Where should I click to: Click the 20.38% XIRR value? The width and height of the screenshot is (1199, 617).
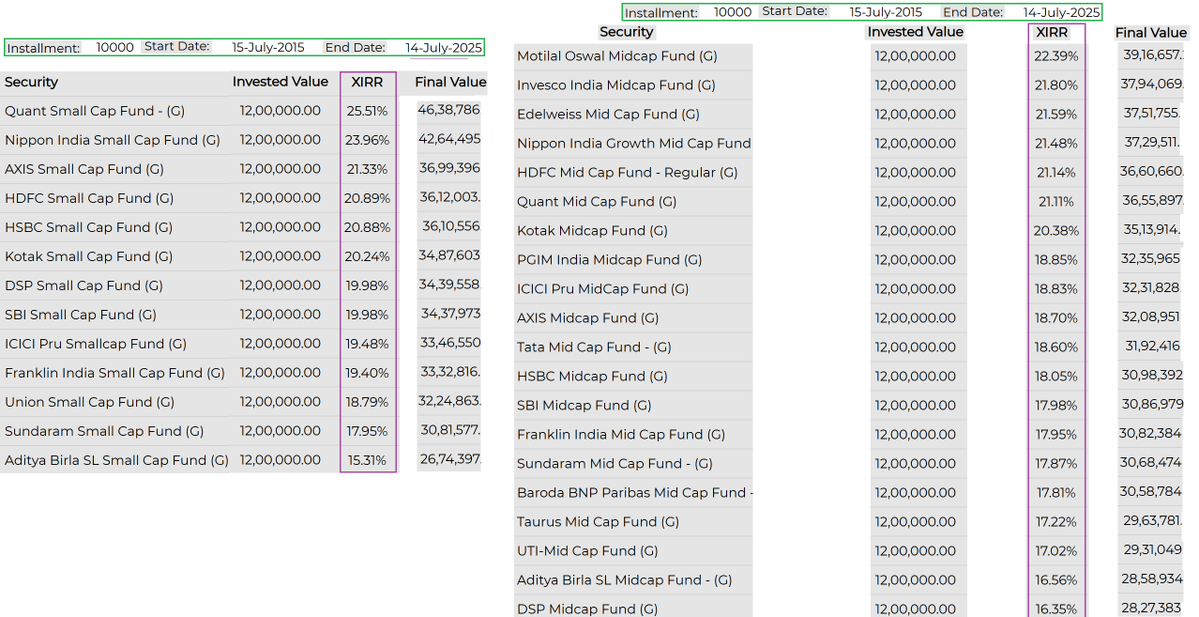click(x=1056, y=230)
